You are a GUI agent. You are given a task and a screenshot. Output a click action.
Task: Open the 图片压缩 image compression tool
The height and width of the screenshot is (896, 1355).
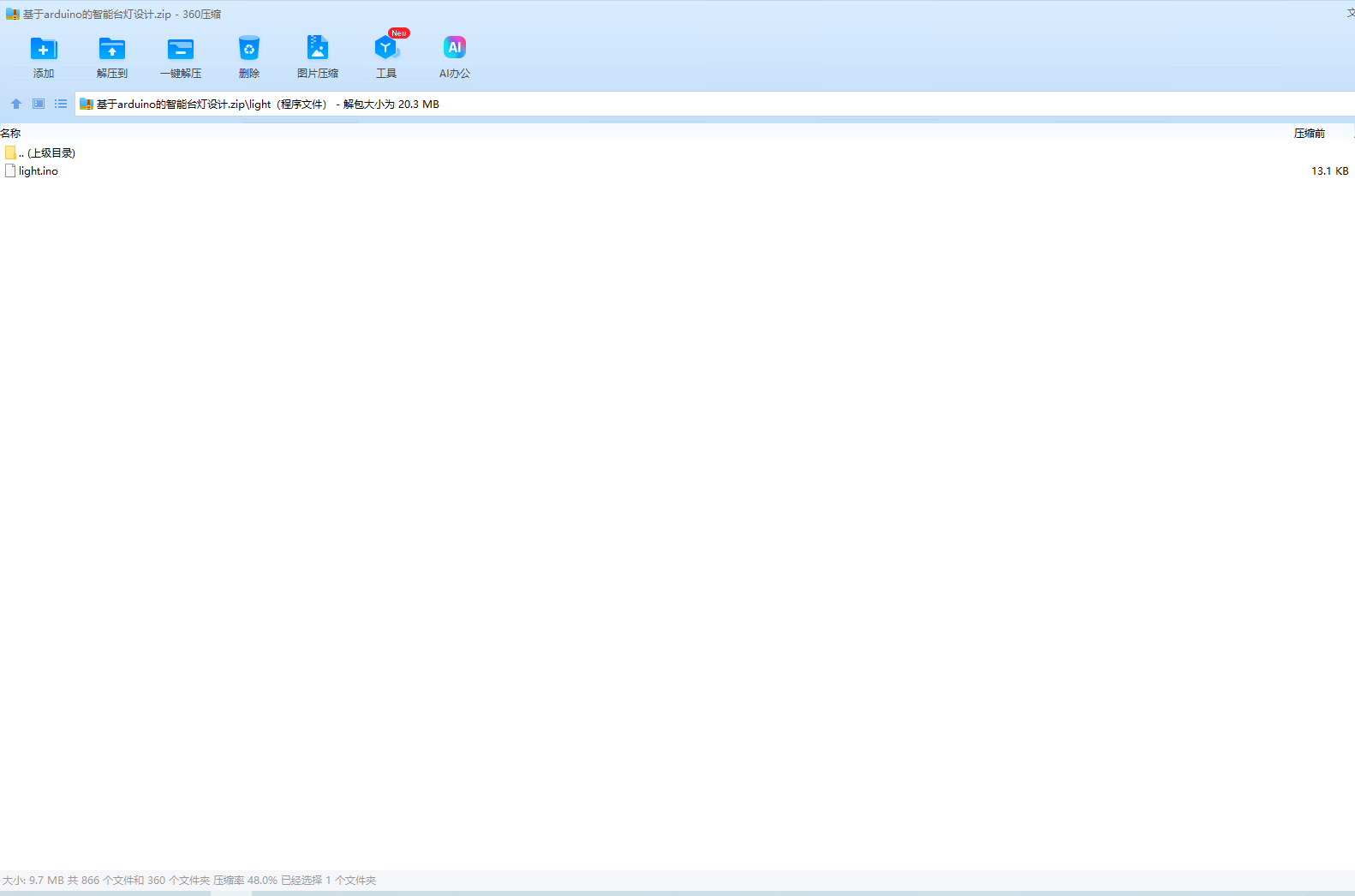[x=318, y=49]
